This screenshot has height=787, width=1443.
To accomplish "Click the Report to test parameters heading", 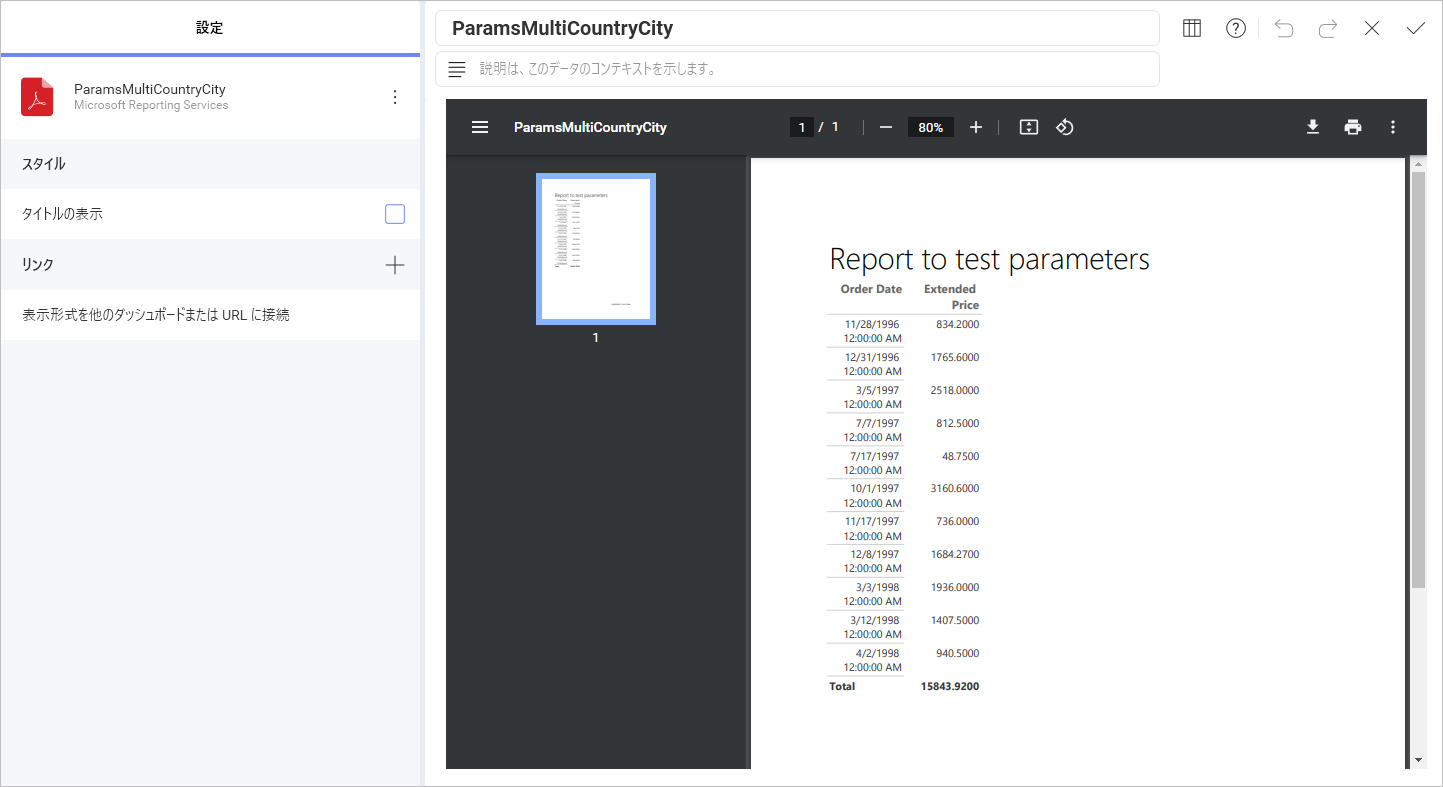I will pyautogui.click(x=990, y=260).
